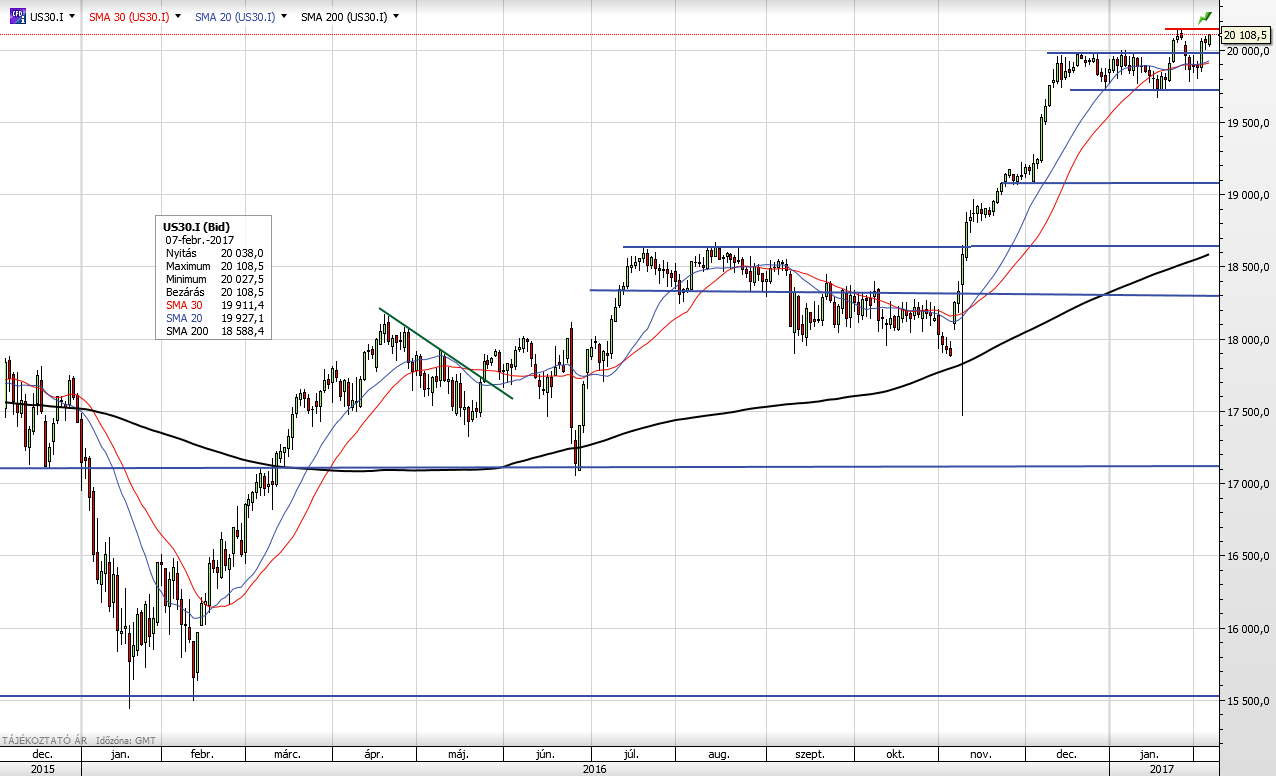The width and height of the screenshot is (1276, 776).
Task: Click the 17 000,0 price axis label
Action: coord(1249,484)
